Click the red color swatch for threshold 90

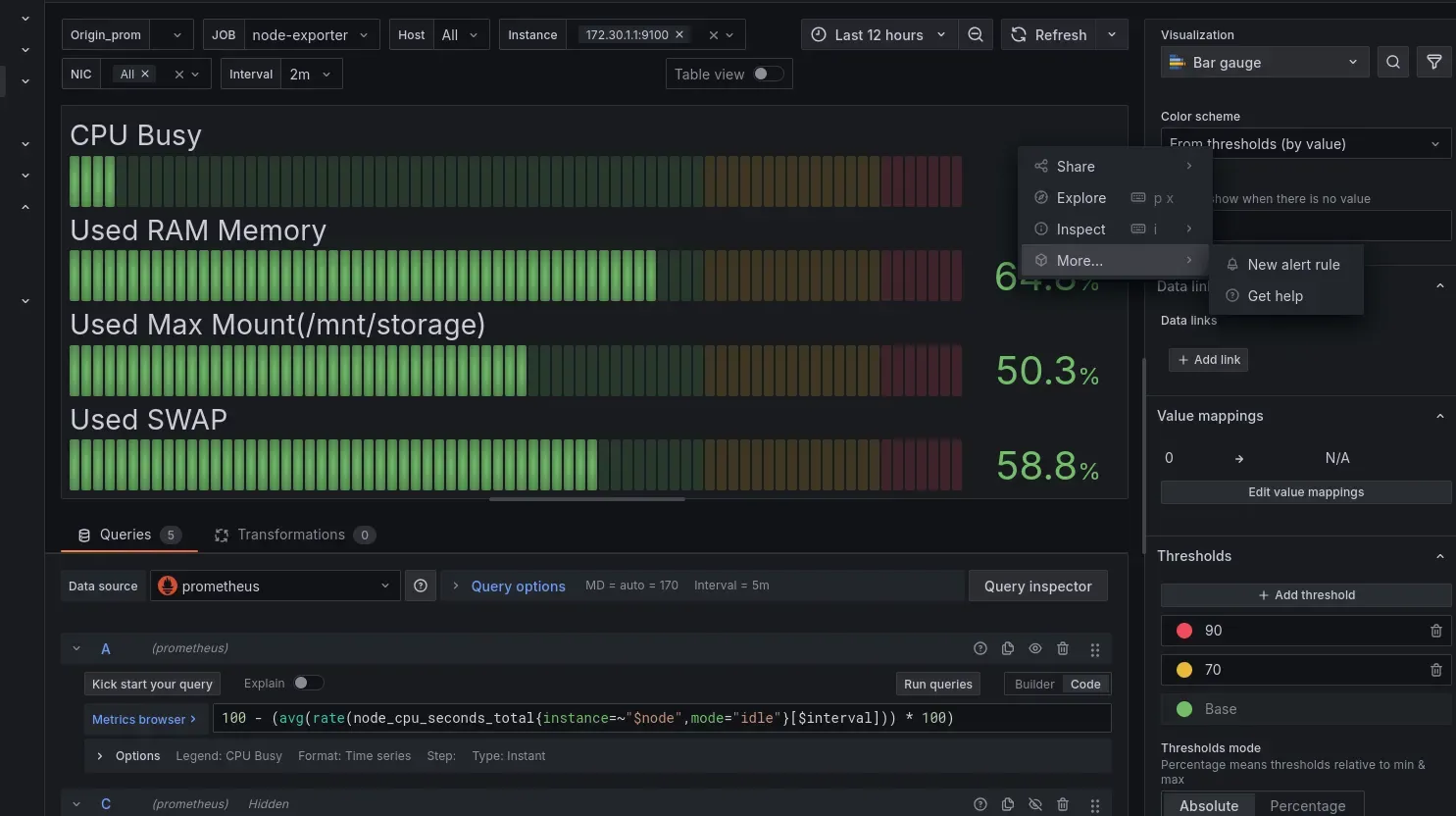(x=1184, y=631)
